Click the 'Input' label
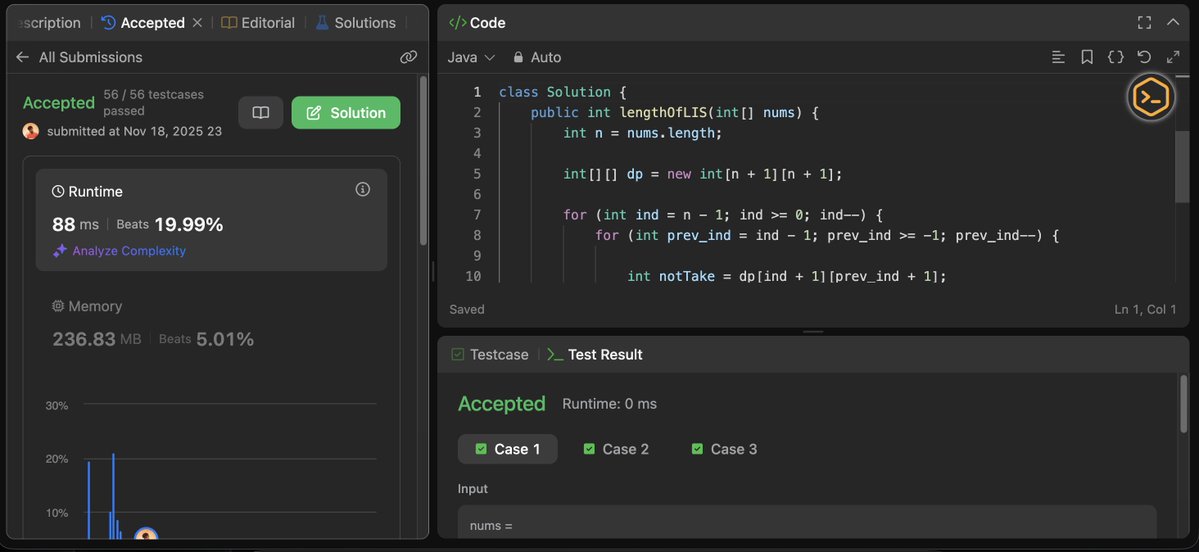1199x552 pixels. pos(473,489)
